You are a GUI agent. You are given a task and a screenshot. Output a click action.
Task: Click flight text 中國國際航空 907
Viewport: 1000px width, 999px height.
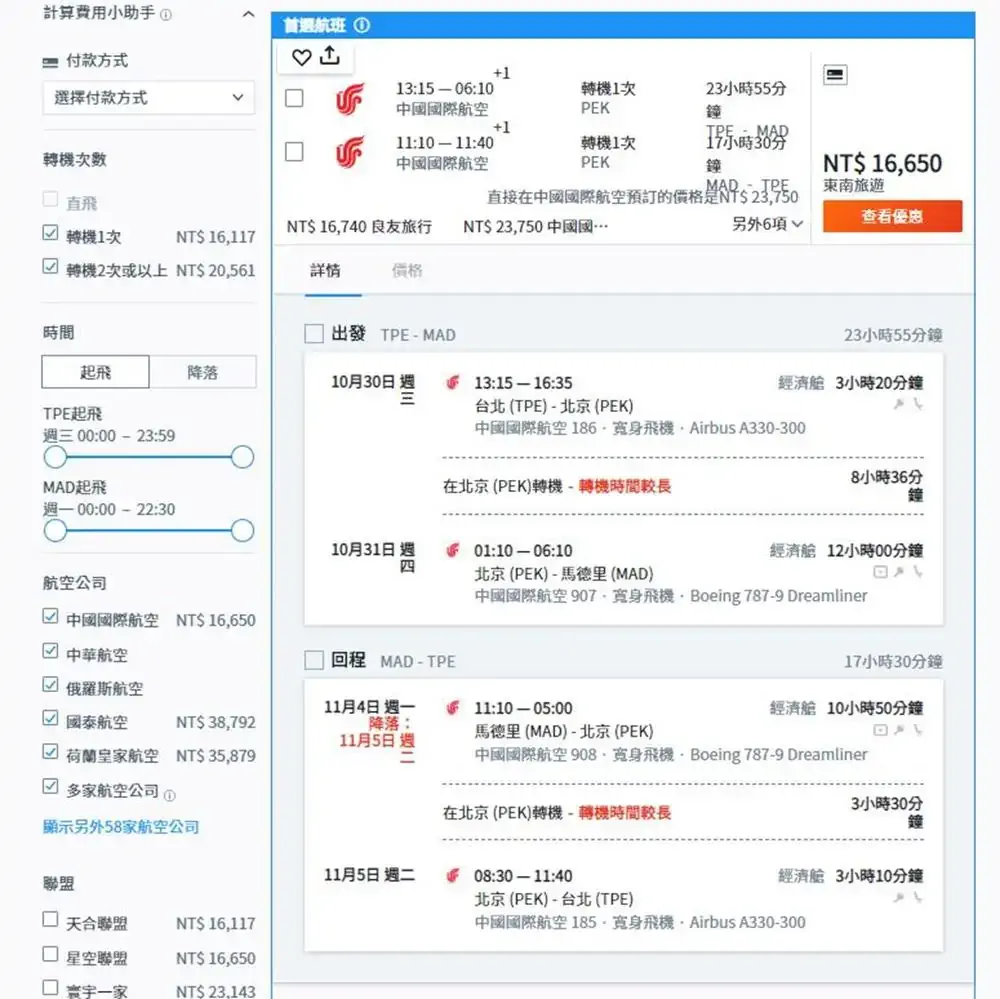[536, 596]
